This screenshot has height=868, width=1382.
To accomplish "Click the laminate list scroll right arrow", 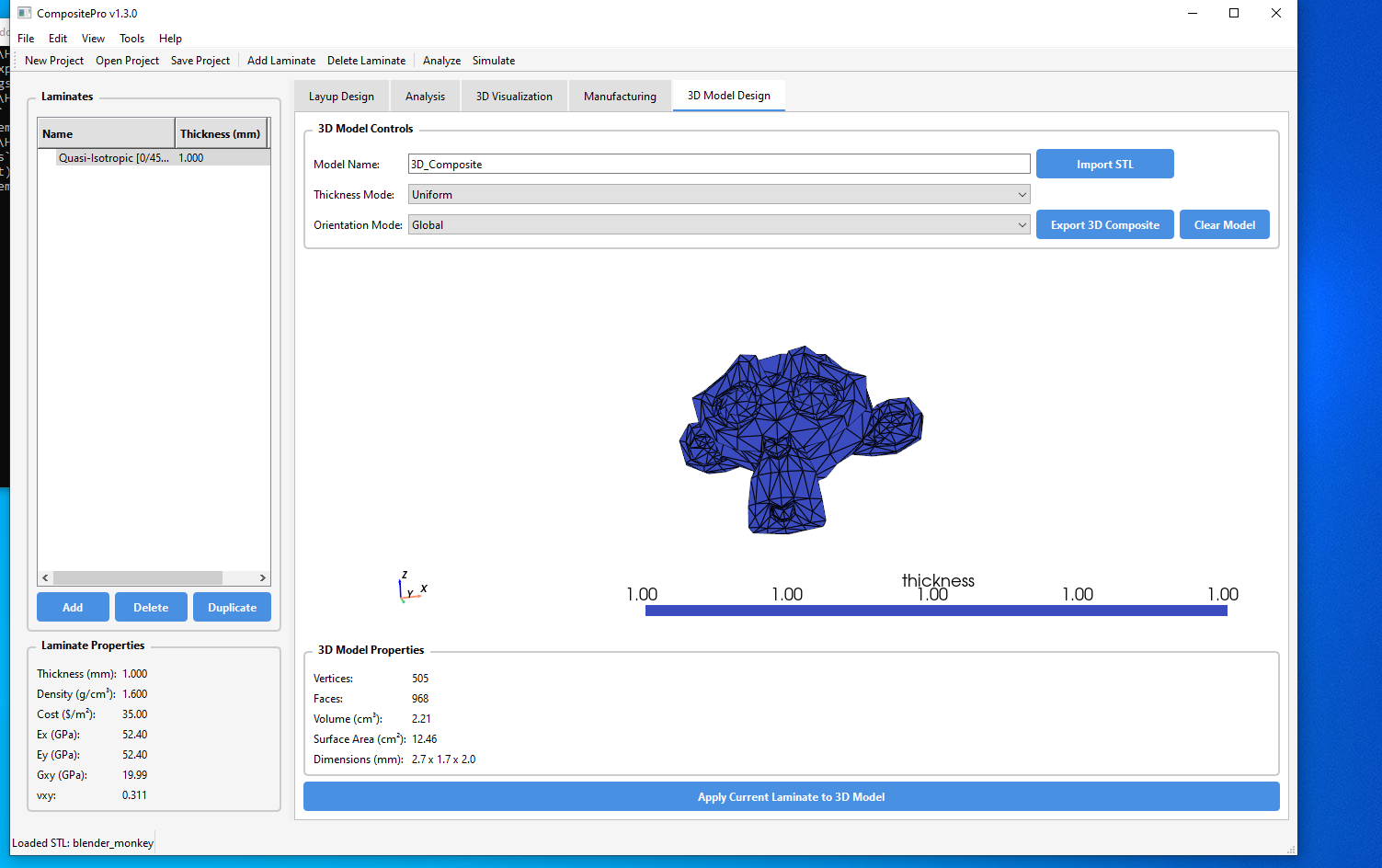I will point(263,577).
